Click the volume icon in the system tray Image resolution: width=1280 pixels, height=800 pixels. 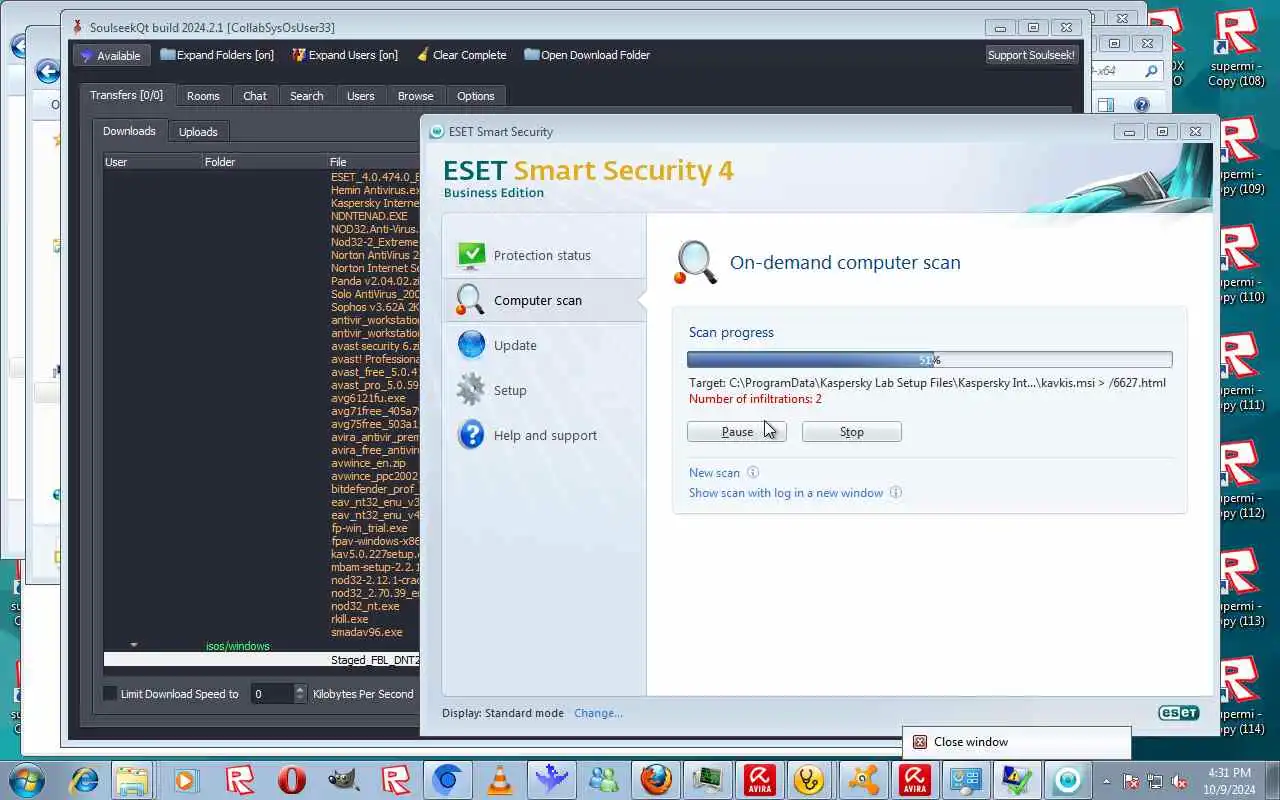pyautogui.click(x=1180, y=780)
